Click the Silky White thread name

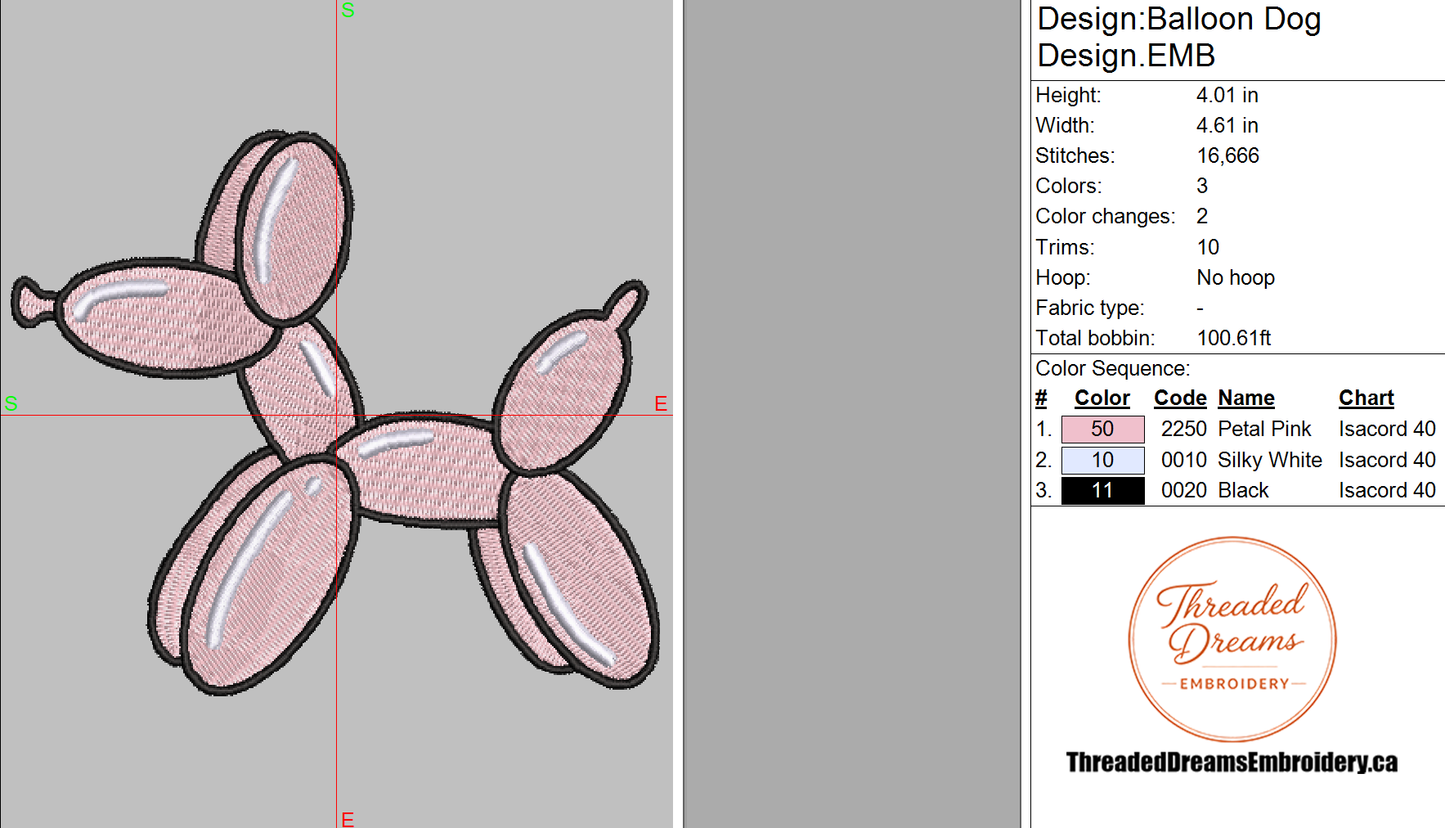pos(1270,460)
